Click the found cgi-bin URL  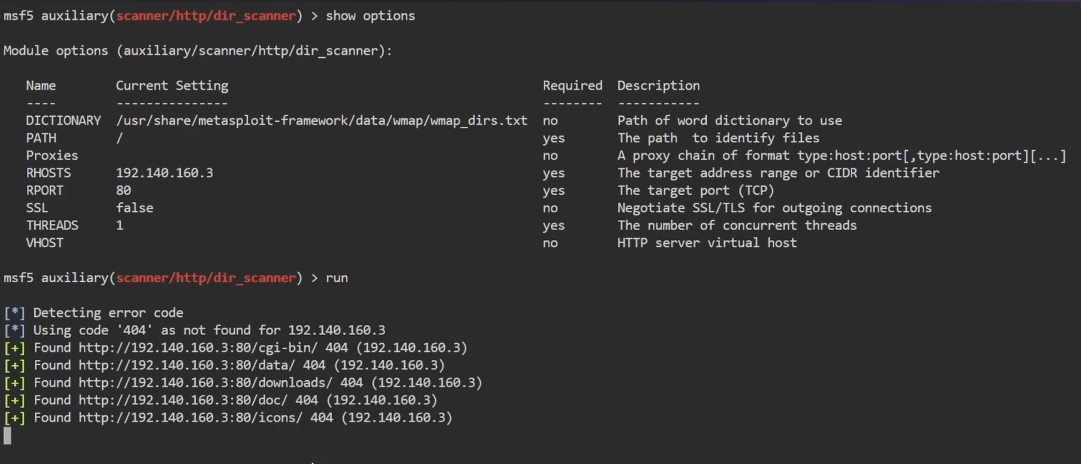pyautogui.click(x=188, y=348)
